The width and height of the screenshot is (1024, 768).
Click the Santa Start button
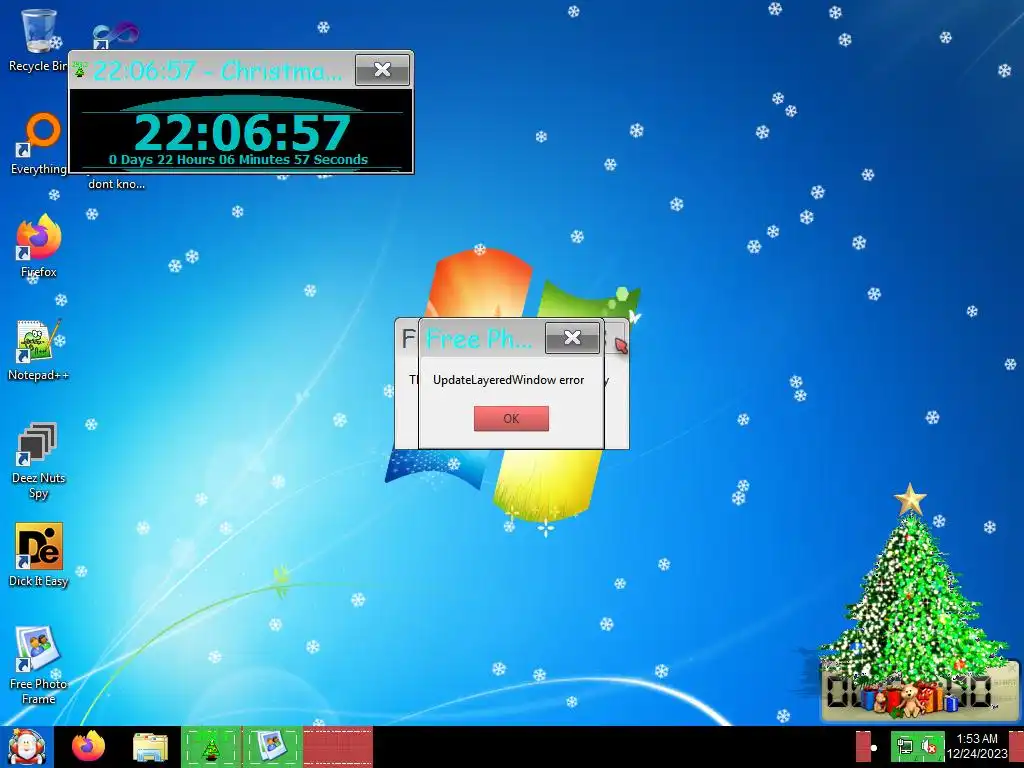point(26,747)
